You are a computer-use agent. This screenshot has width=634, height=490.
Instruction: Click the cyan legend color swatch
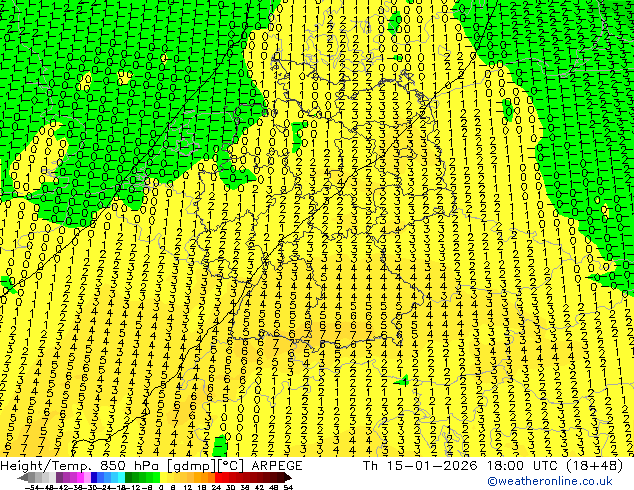[122, 478]
